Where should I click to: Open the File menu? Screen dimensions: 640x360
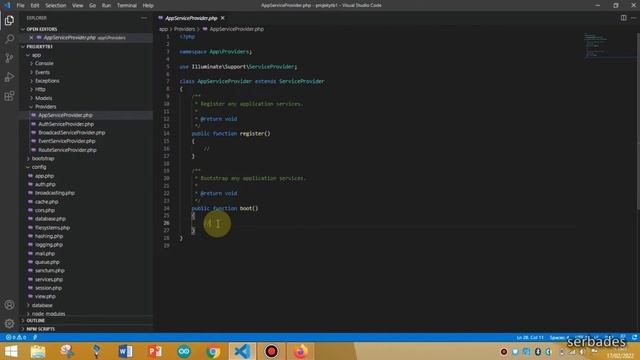[20, 5]
